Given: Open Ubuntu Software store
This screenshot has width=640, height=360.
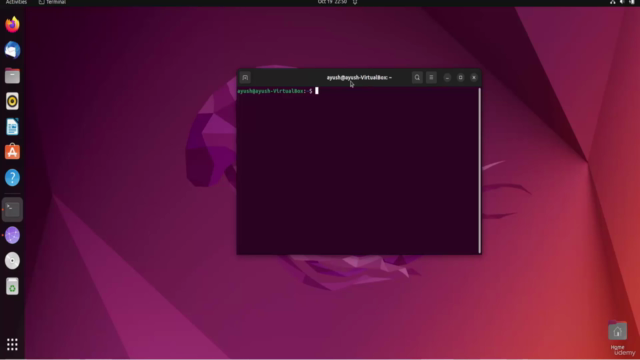Looking at the screenshot, I should (12, 152).
